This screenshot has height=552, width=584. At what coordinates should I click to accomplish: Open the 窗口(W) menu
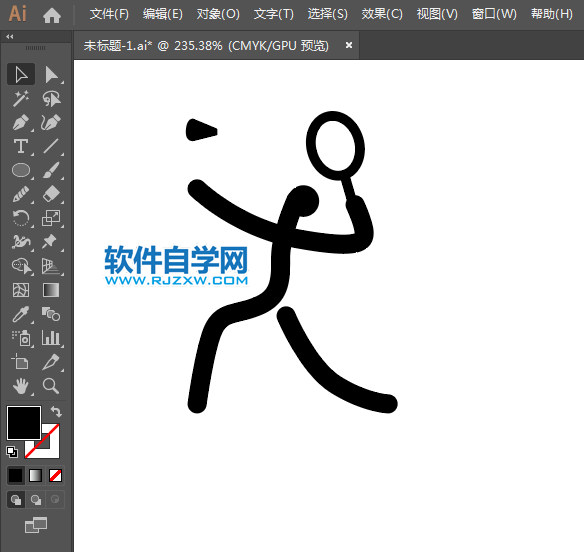tap(494, 15)
